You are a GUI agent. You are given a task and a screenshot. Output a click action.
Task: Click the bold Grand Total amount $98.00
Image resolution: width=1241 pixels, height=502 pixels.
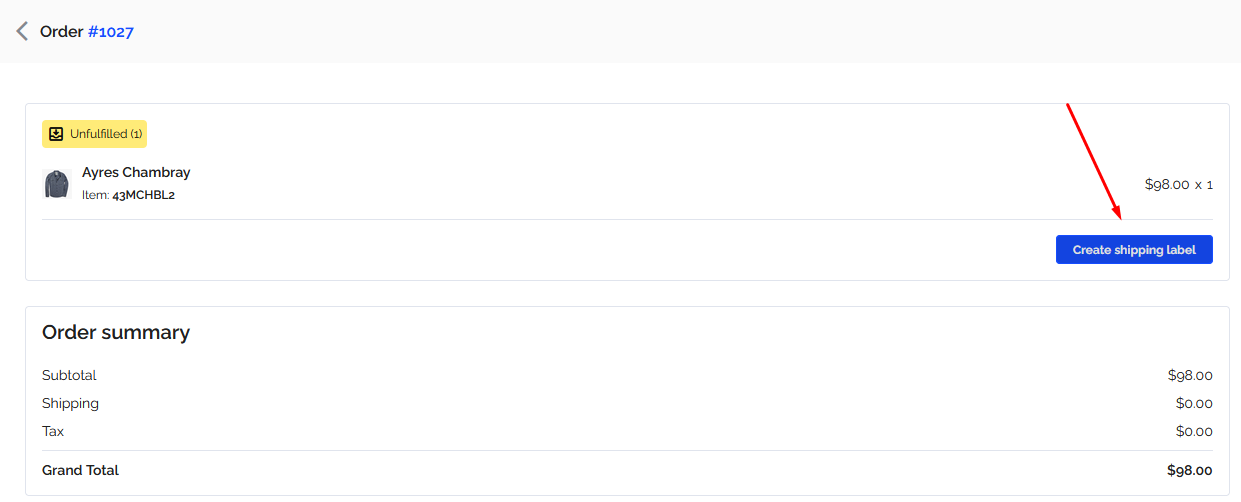pyautogui.click(x=1190, y=470)
